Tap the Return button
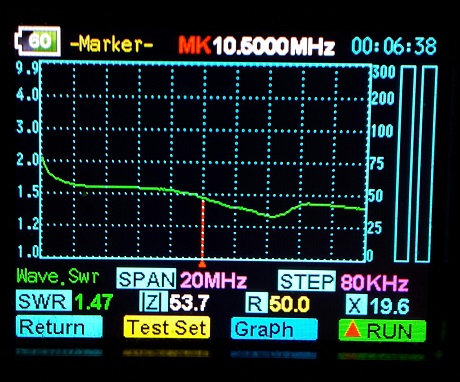The height and width of the screenshot is (382, 460). [x=59, y=327]
